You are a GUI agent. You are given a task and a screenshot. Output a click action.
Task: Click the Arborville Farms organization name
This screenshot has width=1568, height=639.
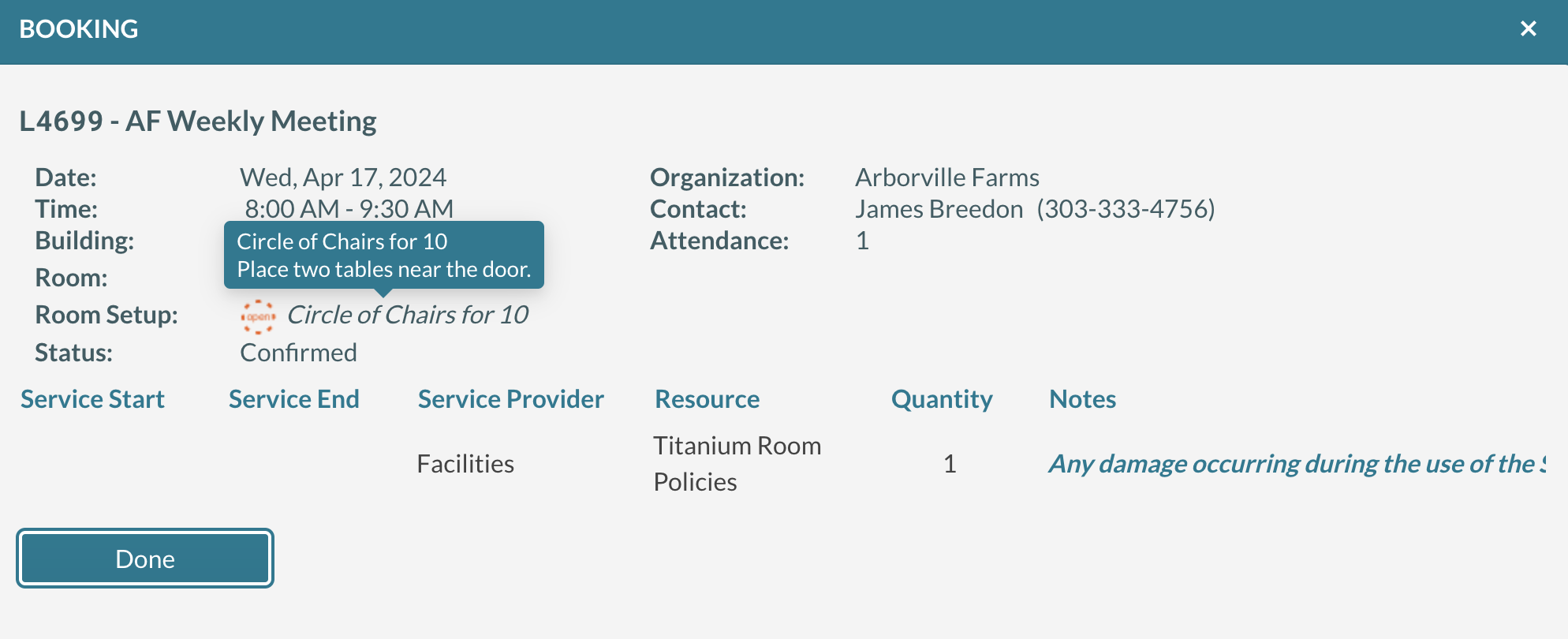click(x=947, y=177)
